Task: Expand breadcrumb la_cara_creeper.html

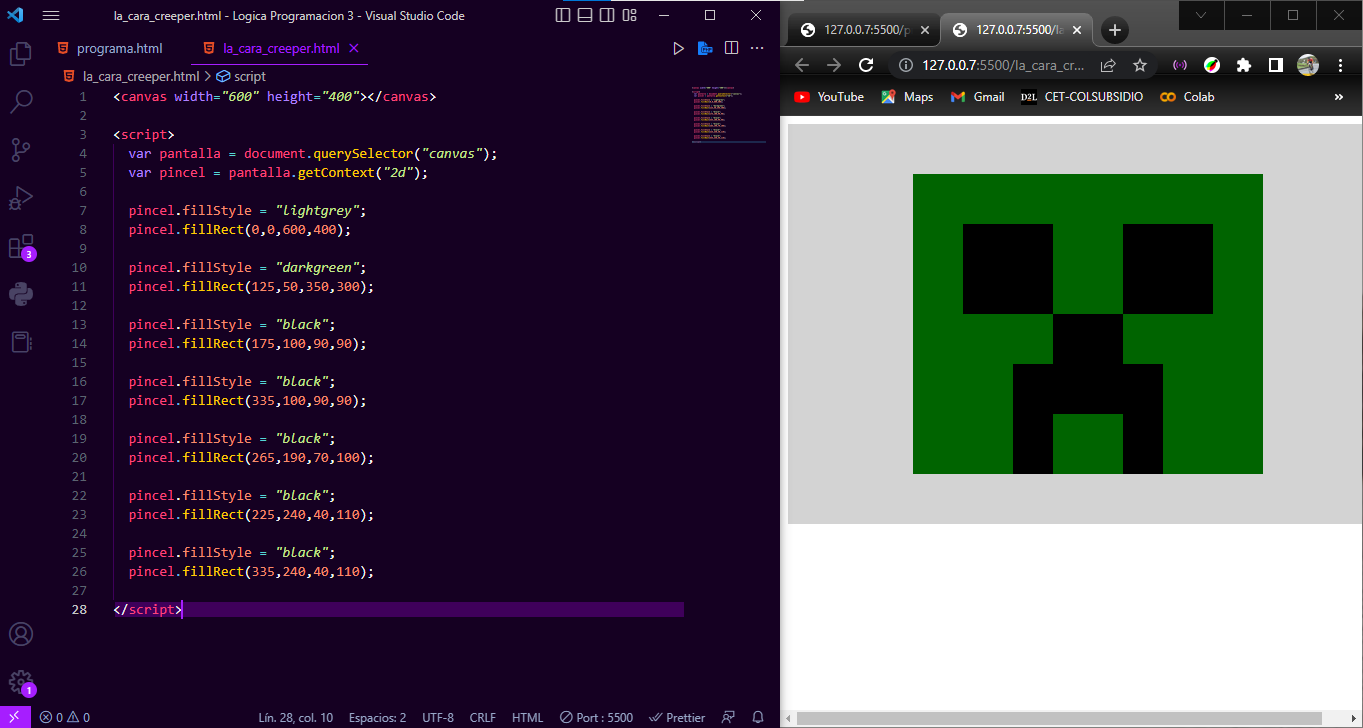Action: click(x=140, y=76)
